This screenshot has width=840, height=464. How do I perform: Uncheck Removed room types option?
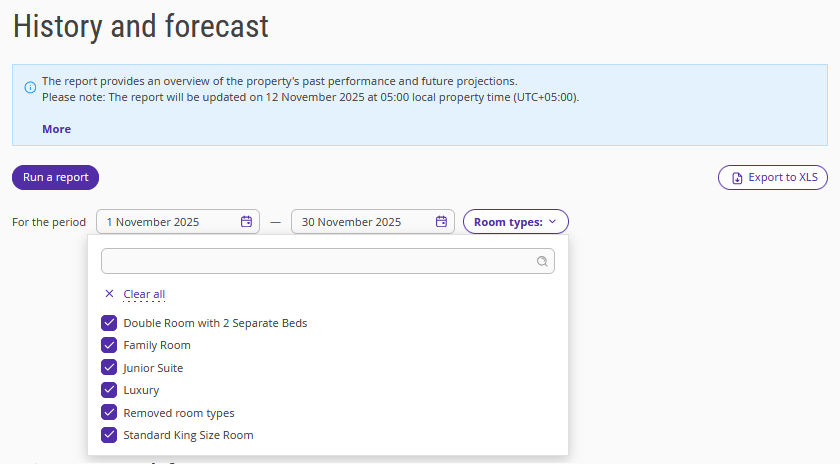click(109, 413)
